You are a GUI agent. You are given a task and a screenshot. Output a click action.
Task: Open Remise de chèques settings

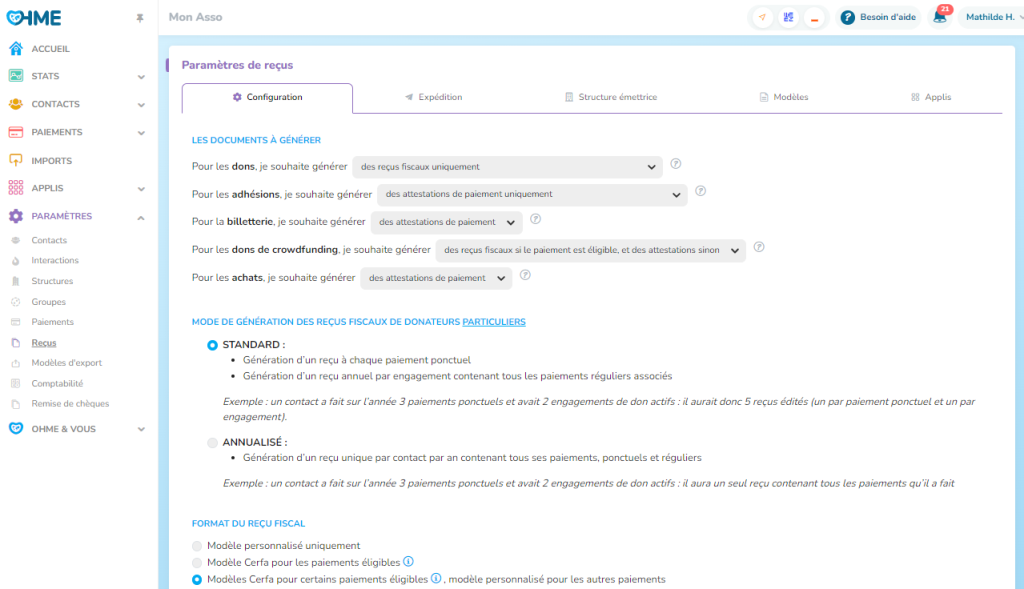tap(70, 404)
